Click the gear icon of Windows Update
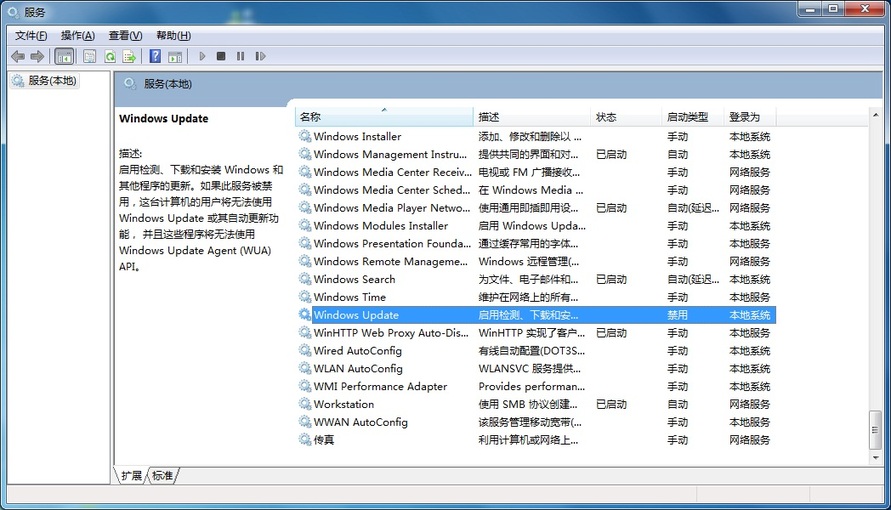Image resolution: width=891 pixels, height=510 pixels. click(x=305, y=315)
